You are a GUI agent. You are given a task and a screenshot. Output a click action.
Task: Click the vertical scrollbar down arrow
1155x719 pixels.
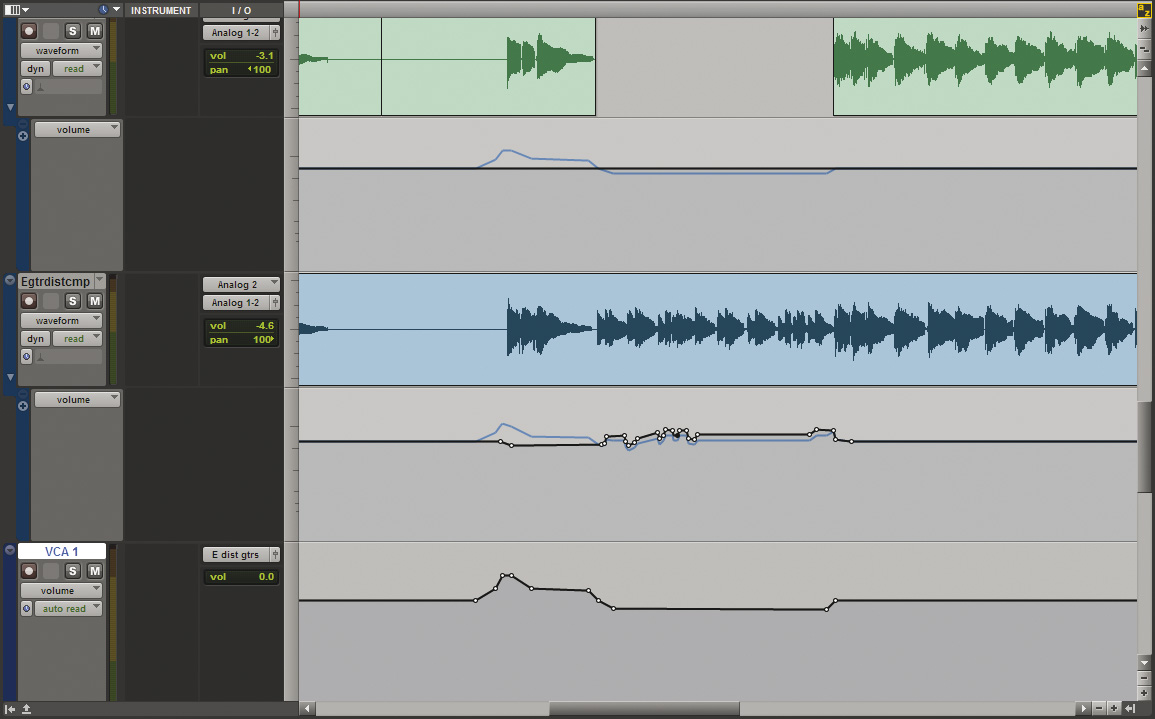pyautogui.click(x=1144, y=662)
